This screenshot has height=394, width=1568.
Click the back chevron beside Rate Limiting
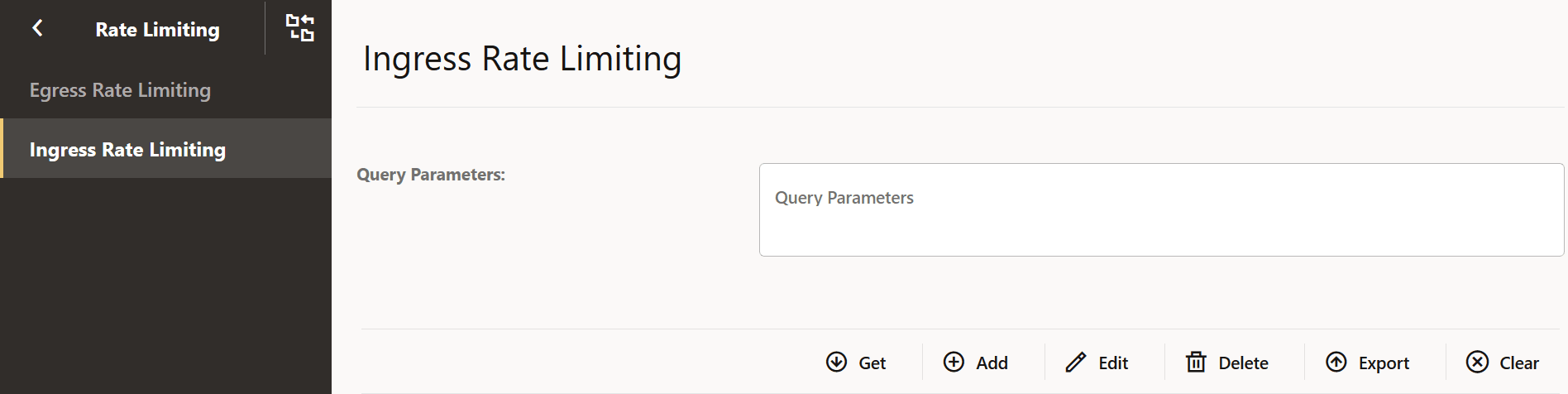pyautogui.click(x=37, y=28)
